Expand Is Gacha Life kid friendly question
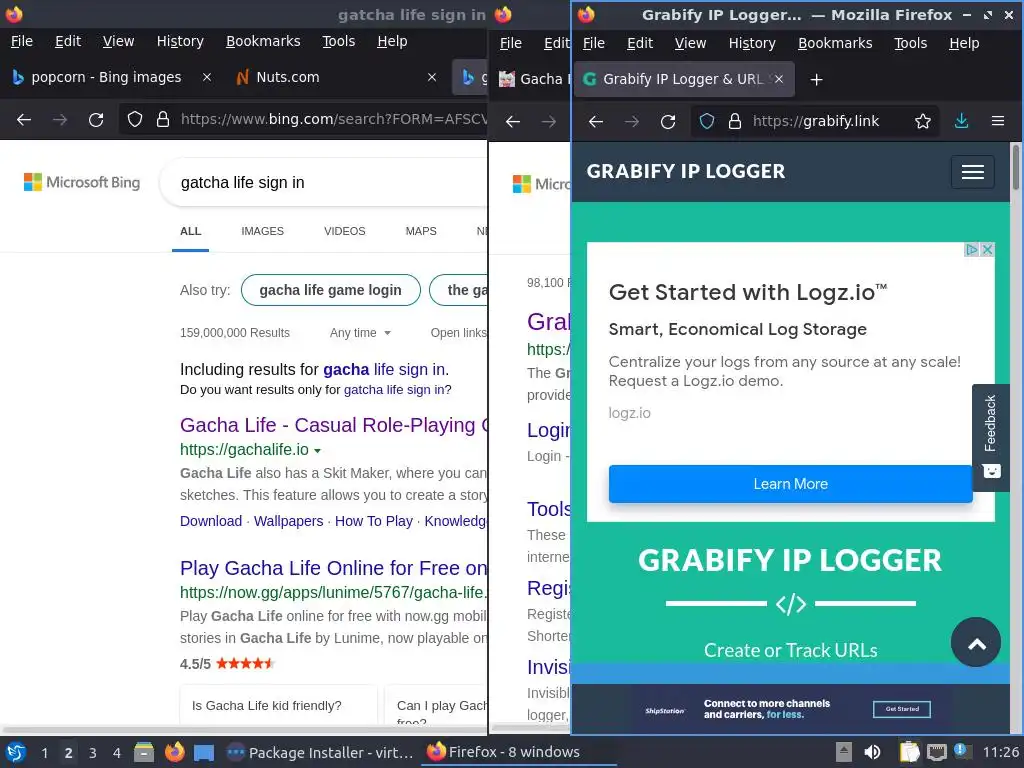Image resolution: width=1024 pixels, height=768 pixels. coord(278,705)
